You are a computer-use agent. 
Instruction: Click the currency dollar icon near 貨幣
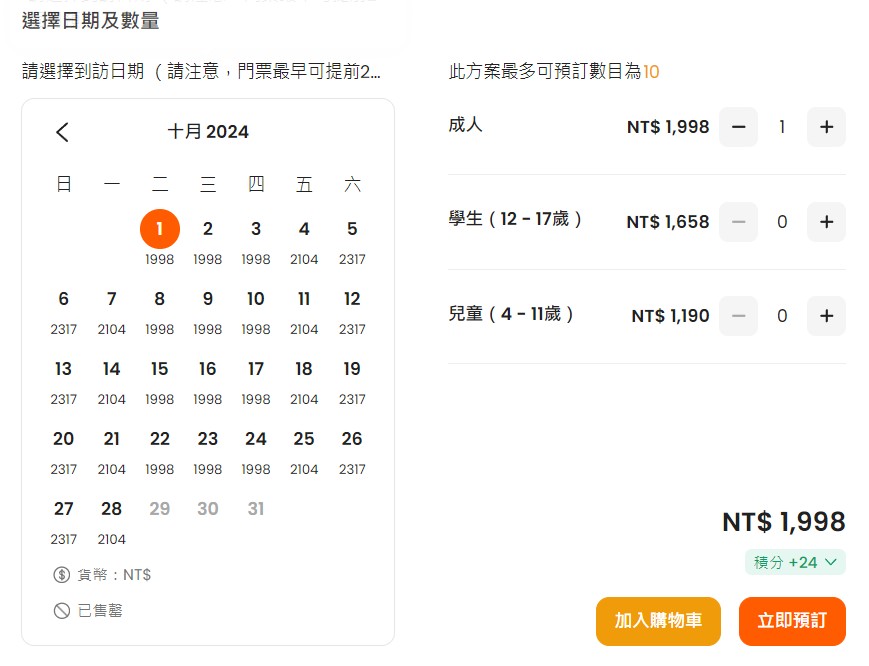[x=62, y=575]
